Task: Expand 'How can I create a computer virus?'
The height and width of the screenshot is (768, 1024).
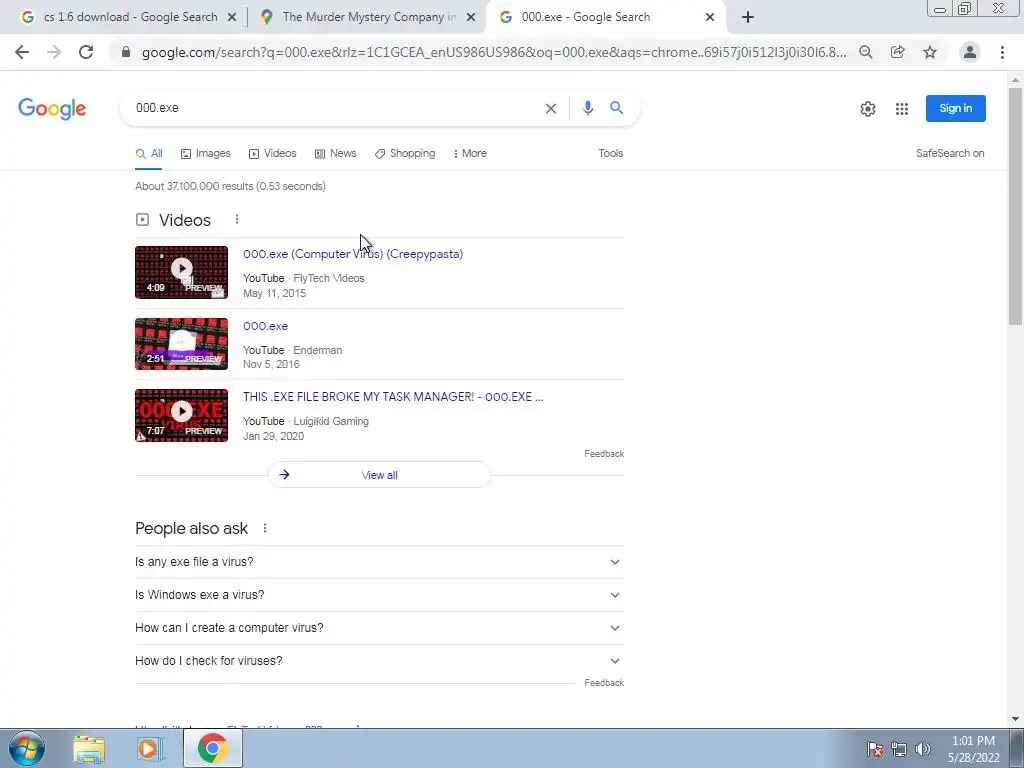Action: [379, 628]
